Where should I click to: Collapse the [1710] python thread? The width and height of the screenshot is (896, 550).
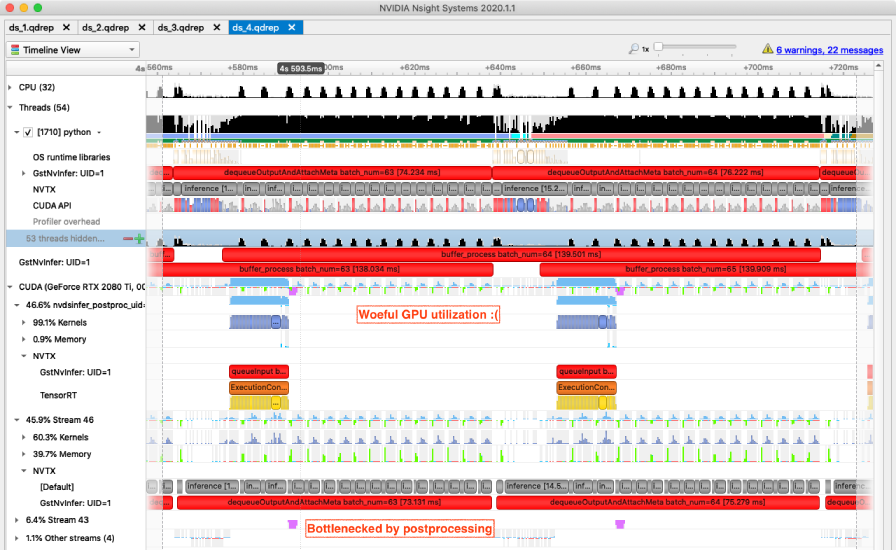[17, 132]
